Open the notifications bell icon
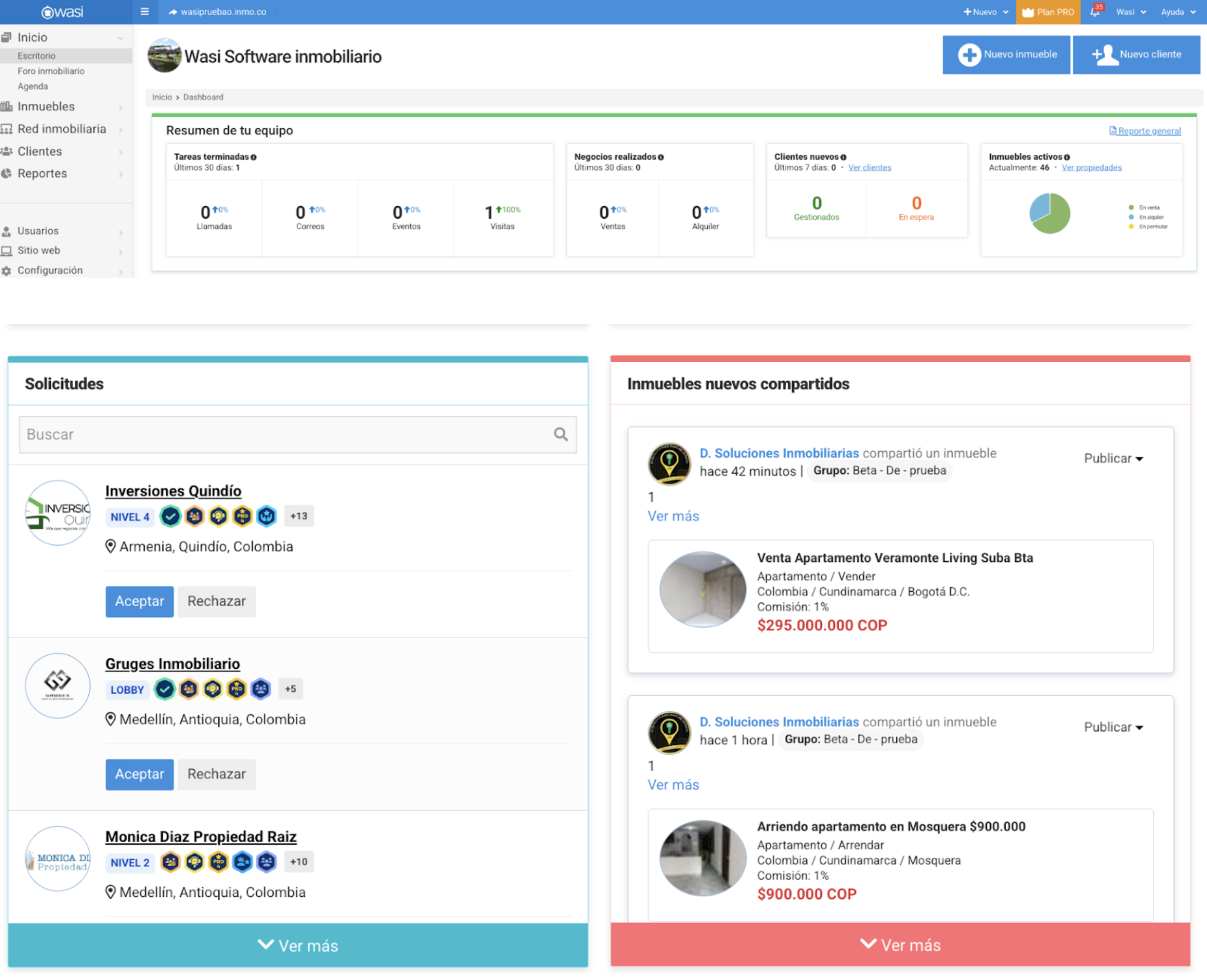 pyautogui.click(x=1095, y=12)
